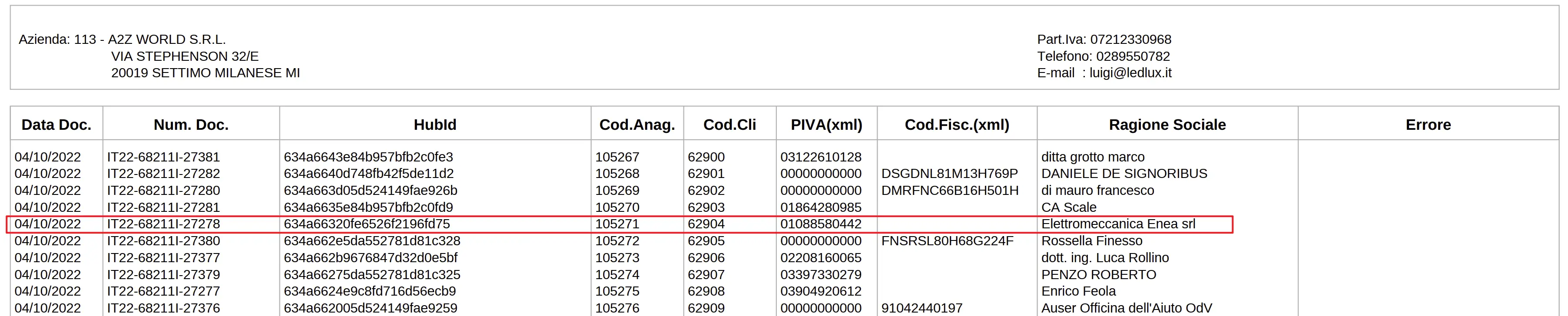Click VAT number 03904920612
Image resolution: width=1568 pixels, height=316 pixels.
tap(821, 292)
